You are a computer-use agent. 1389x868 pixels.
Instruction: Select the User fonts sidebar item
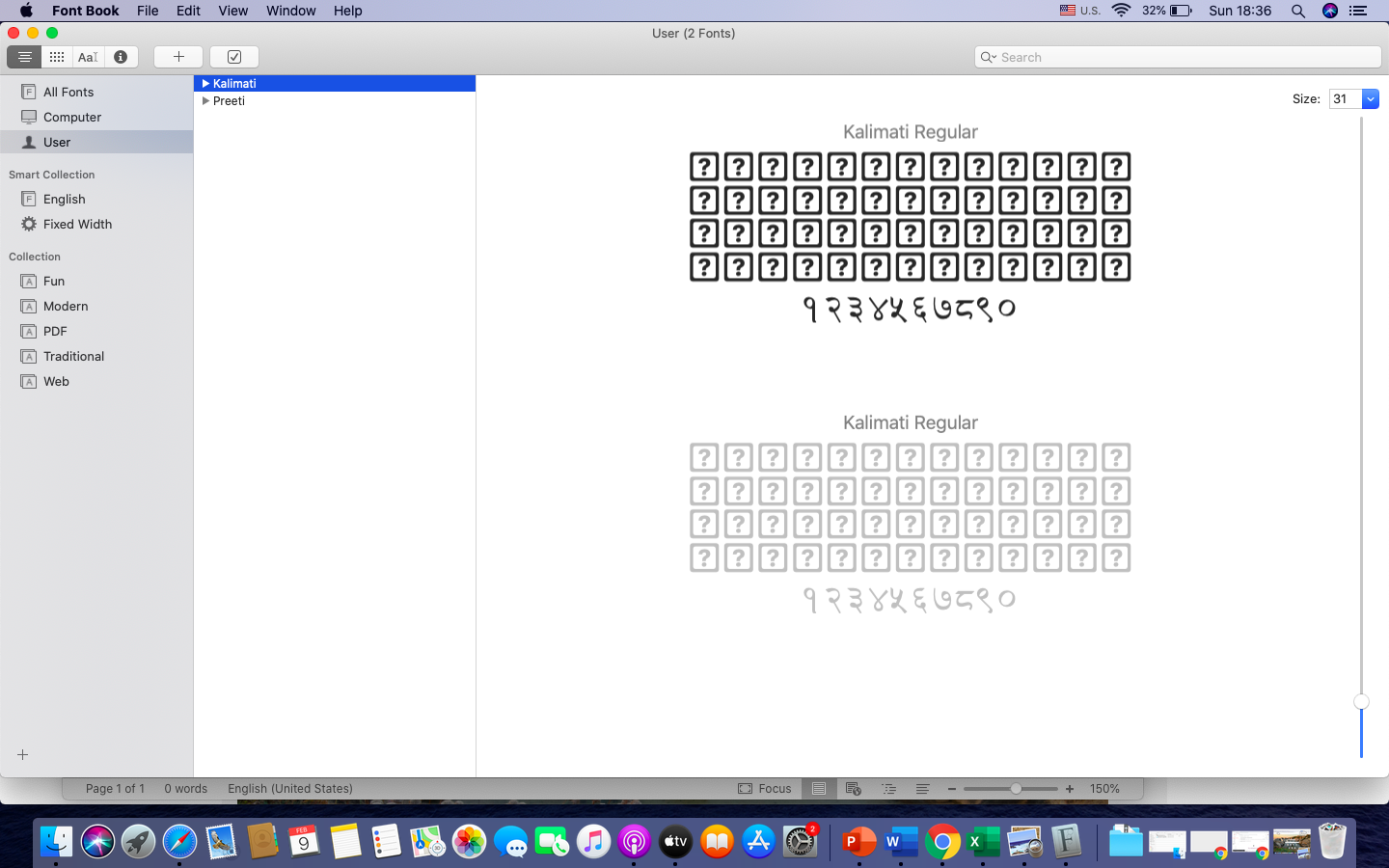pyautogui.click(x=96, y=142)
